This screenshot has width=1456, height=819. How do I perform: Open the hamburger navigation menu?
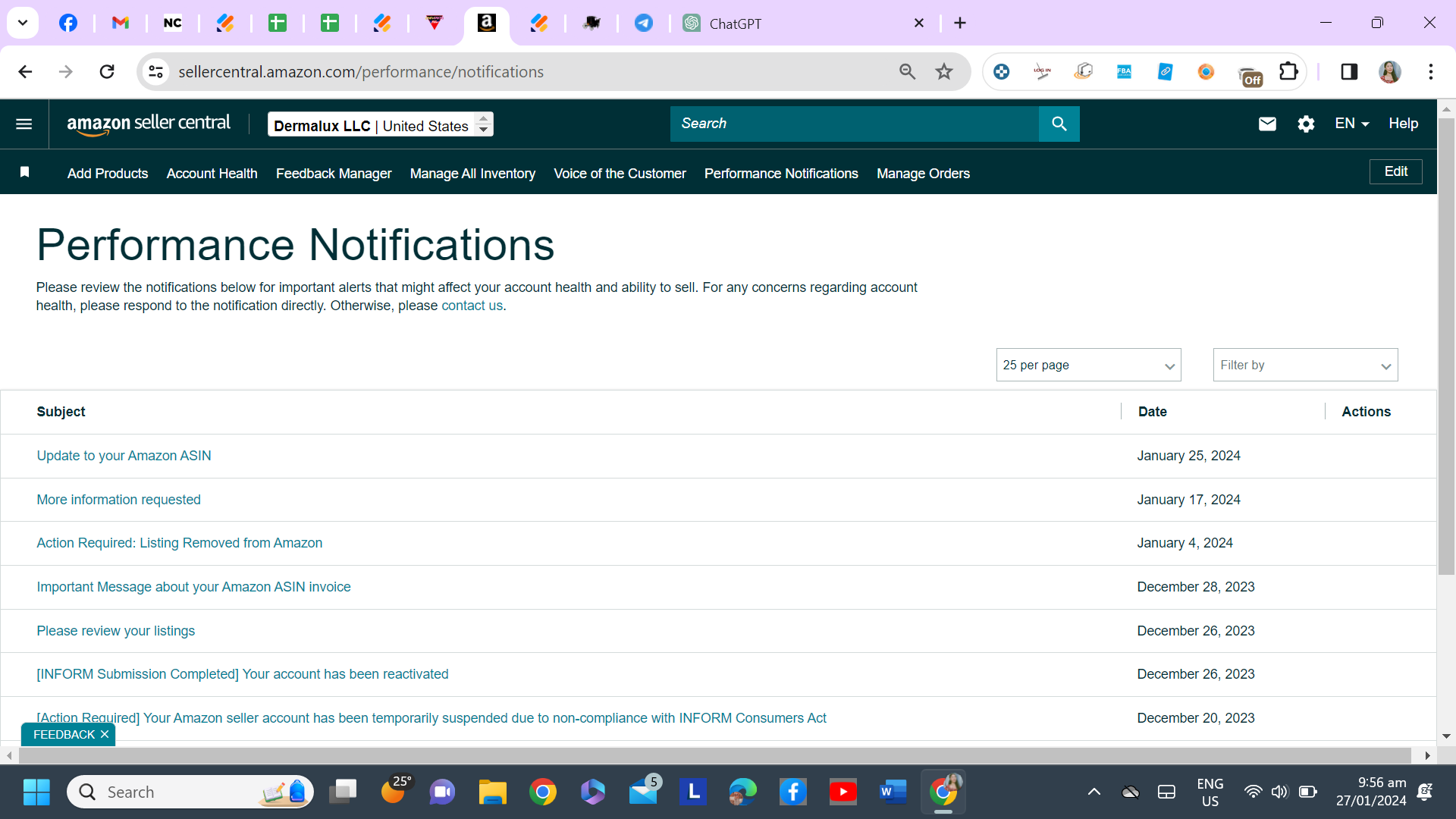click(24, 124)
